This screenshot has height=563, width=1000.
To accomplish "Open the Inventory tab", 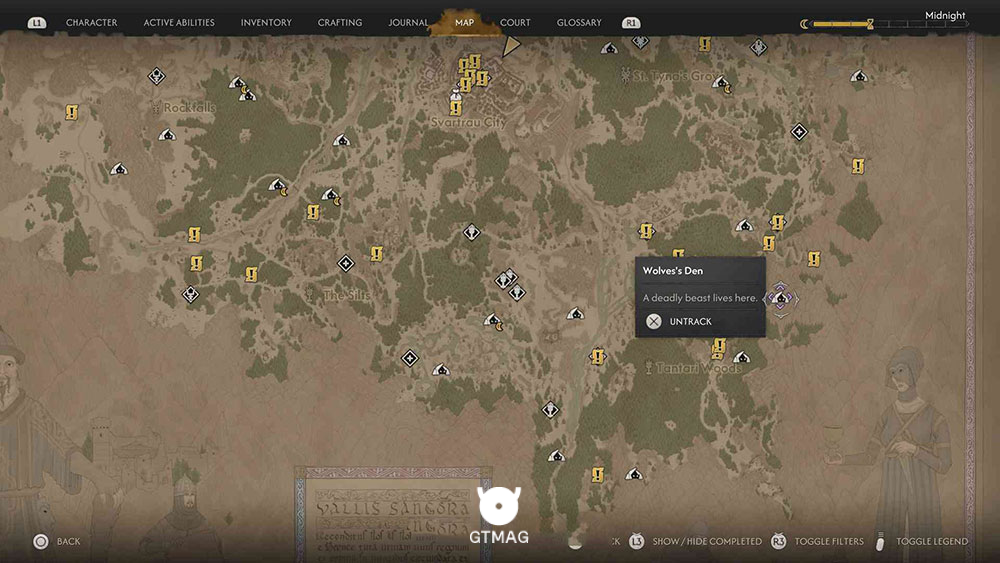I will point(266,22).
